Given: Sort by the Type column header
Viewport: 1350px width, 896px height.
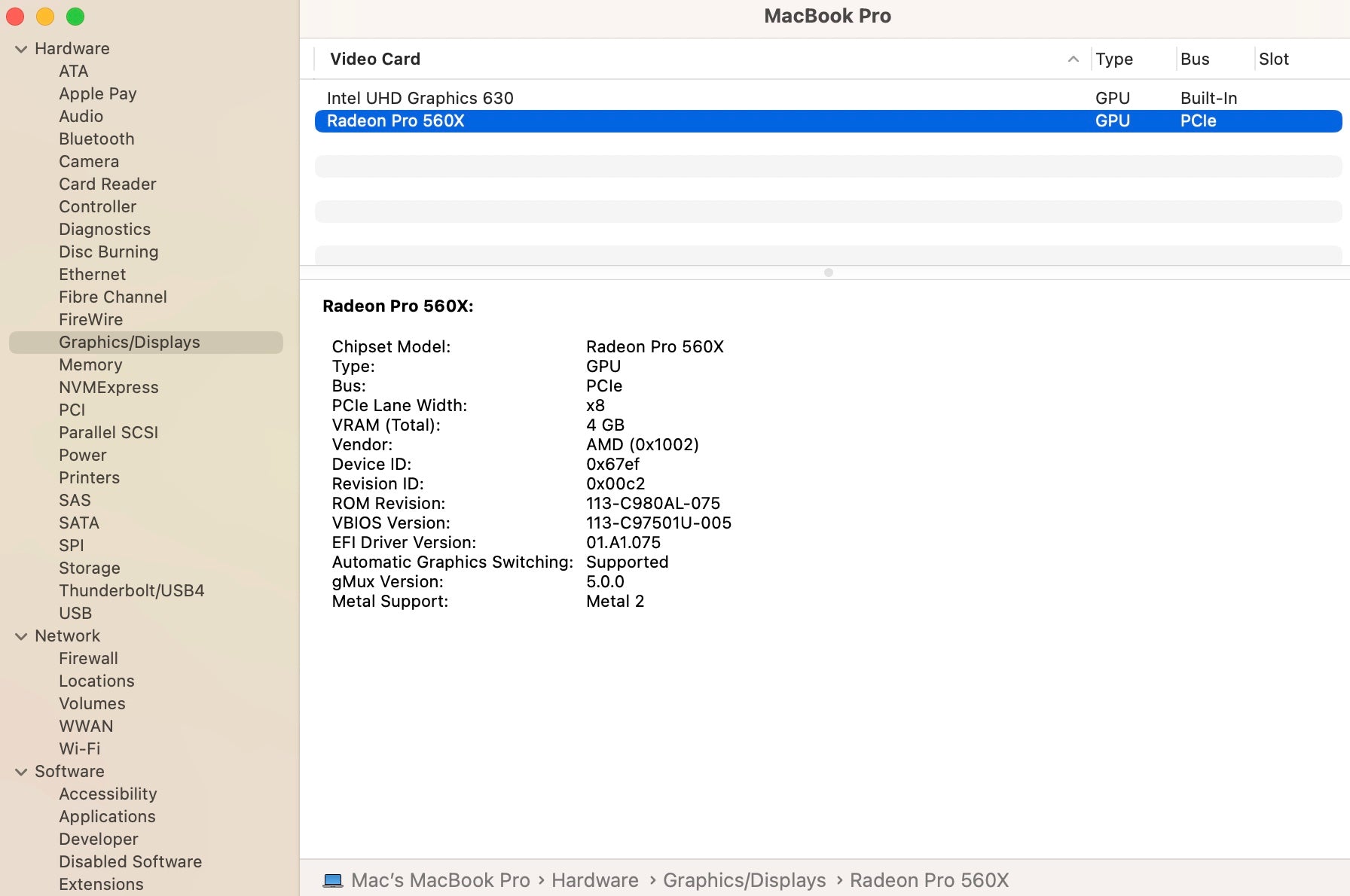Looking at the screenshot, I should [1113, 59].
